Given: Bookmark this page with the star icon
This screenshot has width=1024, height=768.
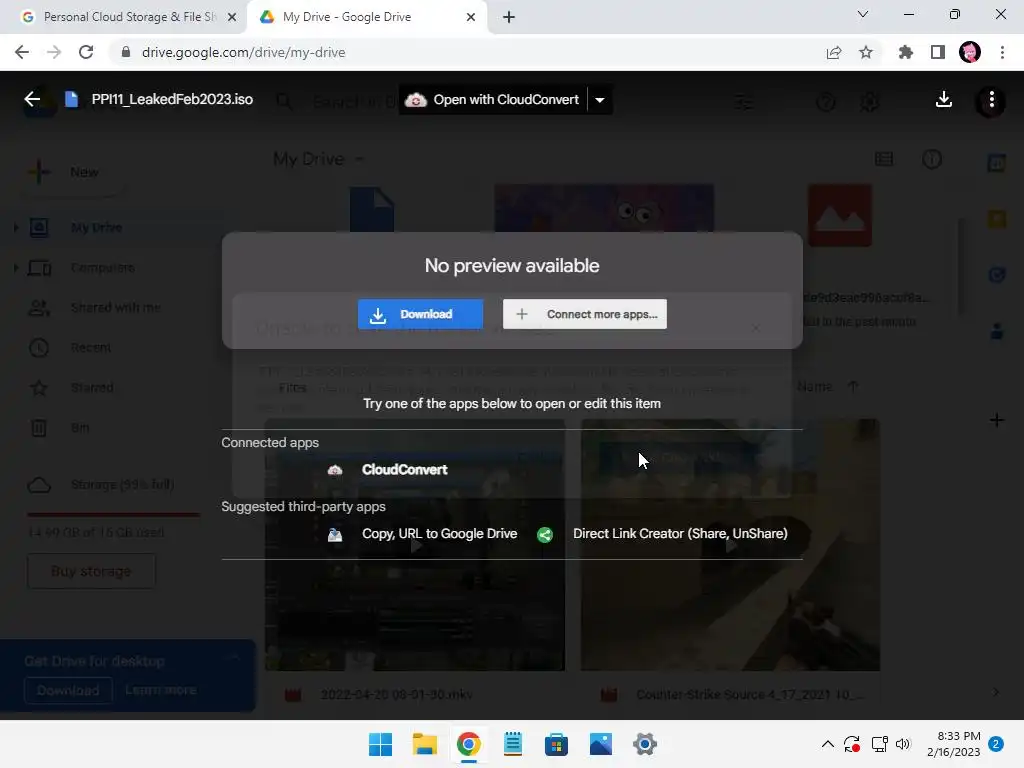Looking at the screenshot, I should [x=865, y=52].
